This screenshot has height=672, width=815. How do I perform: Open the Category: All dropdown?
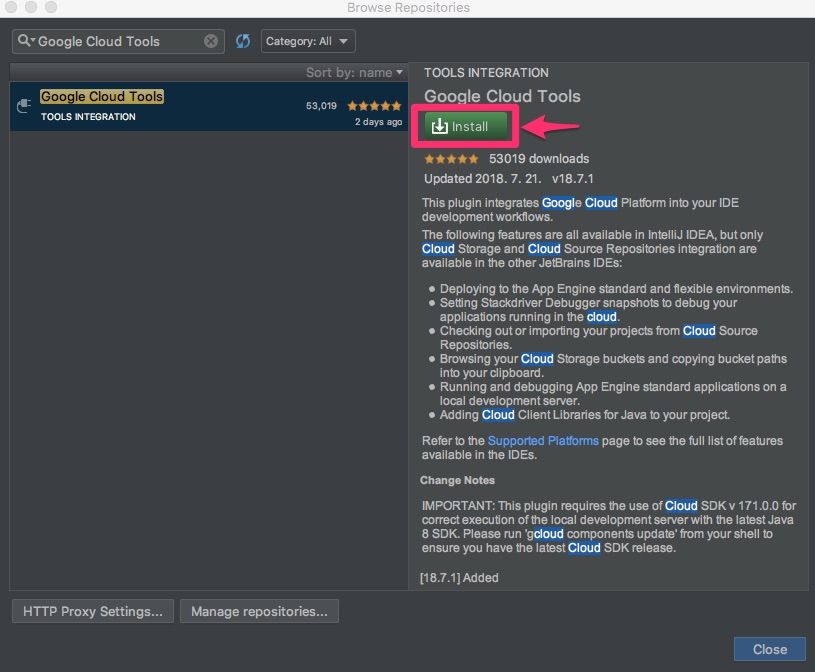point(308,41)
